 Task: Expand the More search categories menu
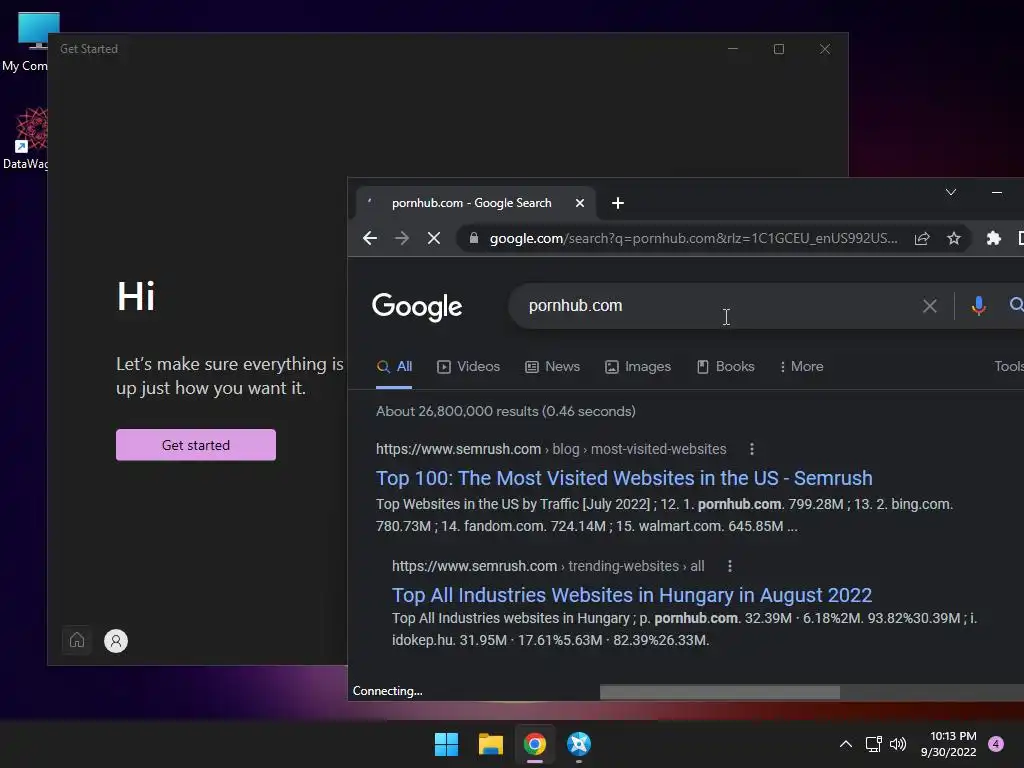[x=801, y=367]
